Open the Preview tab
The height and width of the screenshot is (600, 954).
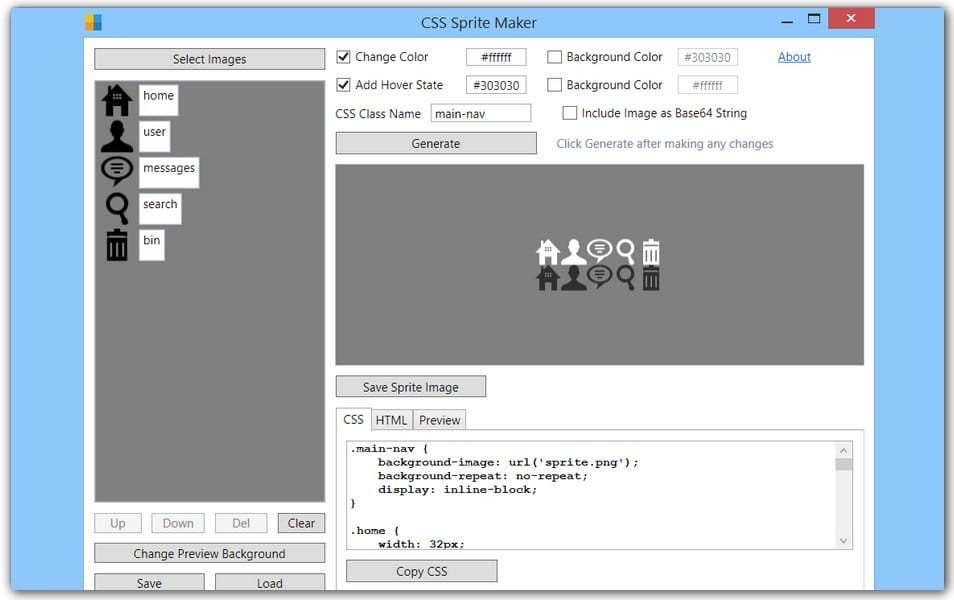tap(439, 419)
